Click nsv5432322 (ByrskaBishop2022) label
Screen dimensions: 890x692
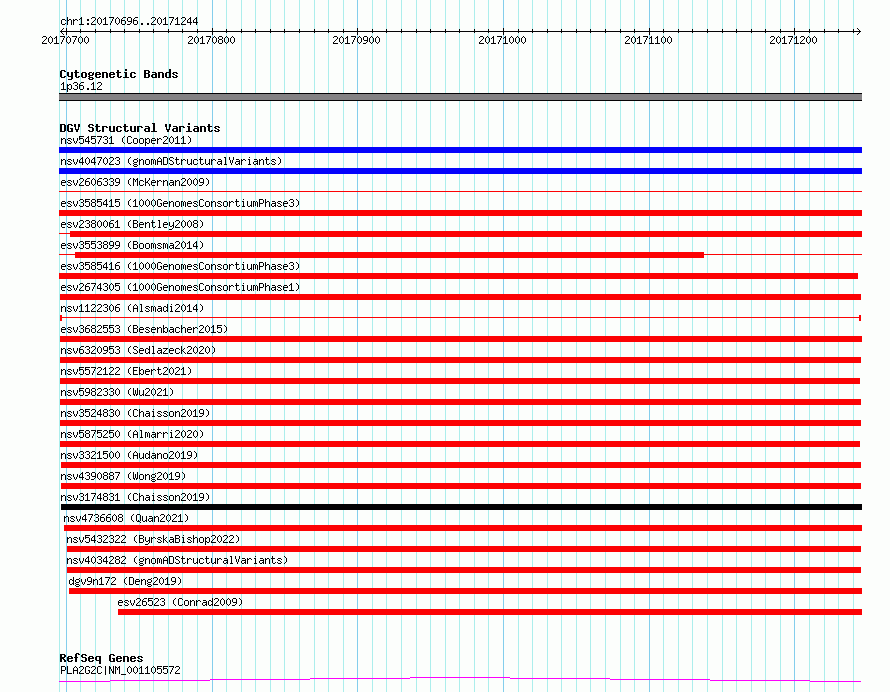tap(153, 539)
